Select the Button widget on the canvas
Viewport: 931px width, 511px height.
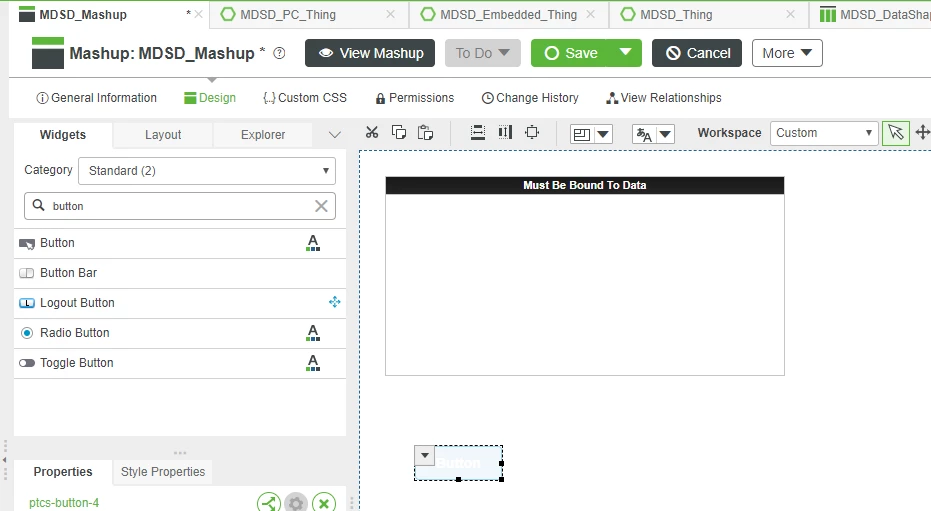[x=459, y=463]
